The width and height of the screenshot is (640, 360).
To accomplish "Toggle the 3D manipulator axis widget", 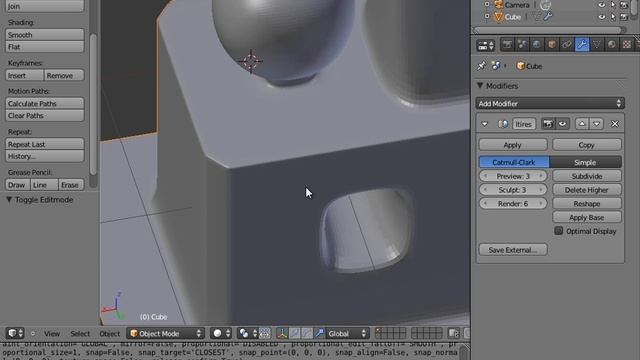I will [x=282, y=333].
